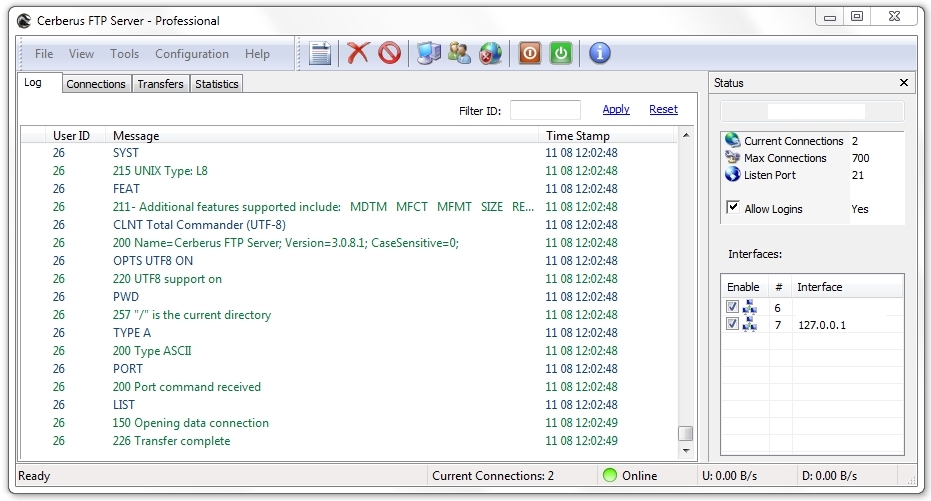
Task: Select the '211- Additional features supported' row
Action: [349, 207]
